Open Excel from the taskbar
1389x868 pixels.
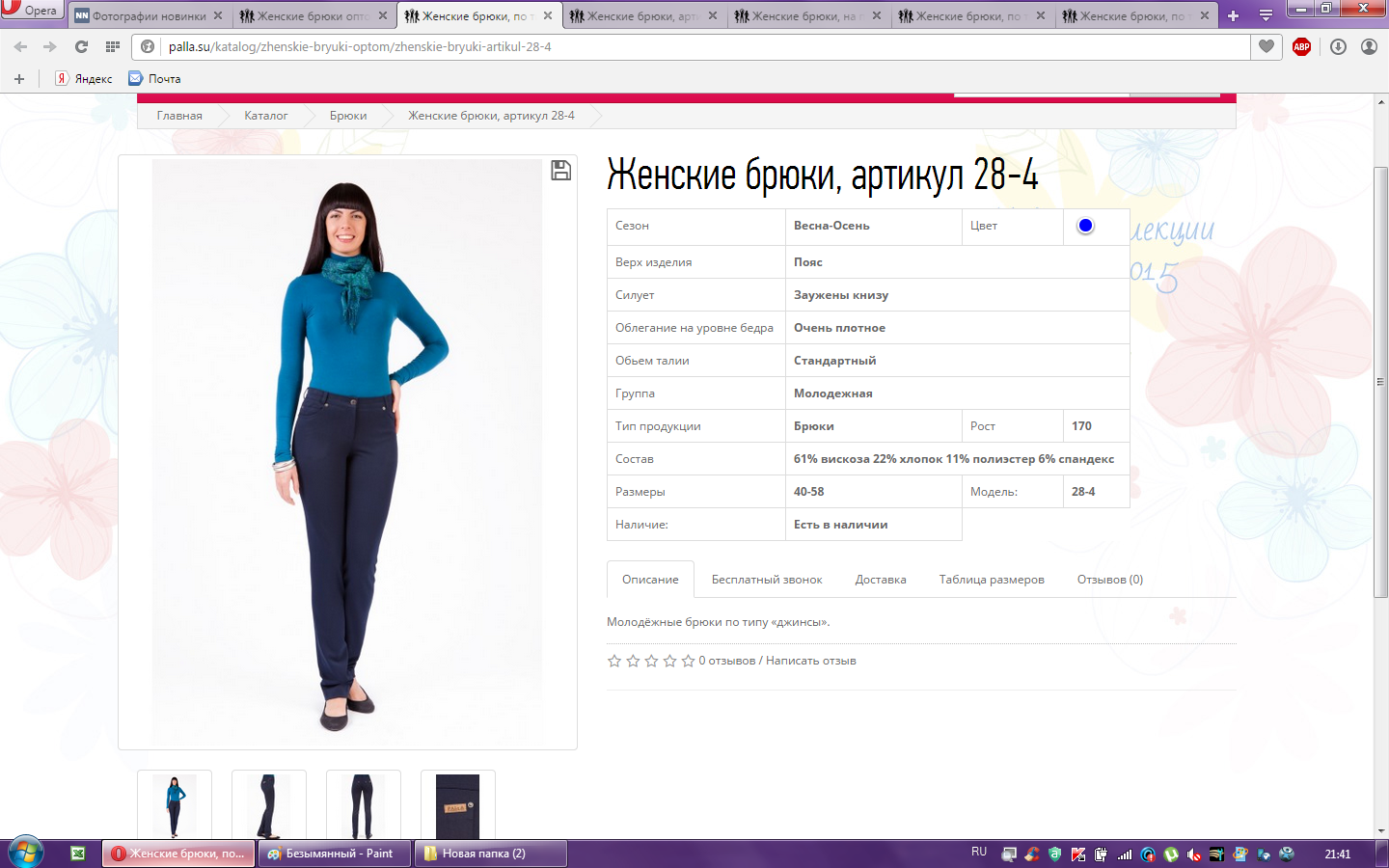78,854
